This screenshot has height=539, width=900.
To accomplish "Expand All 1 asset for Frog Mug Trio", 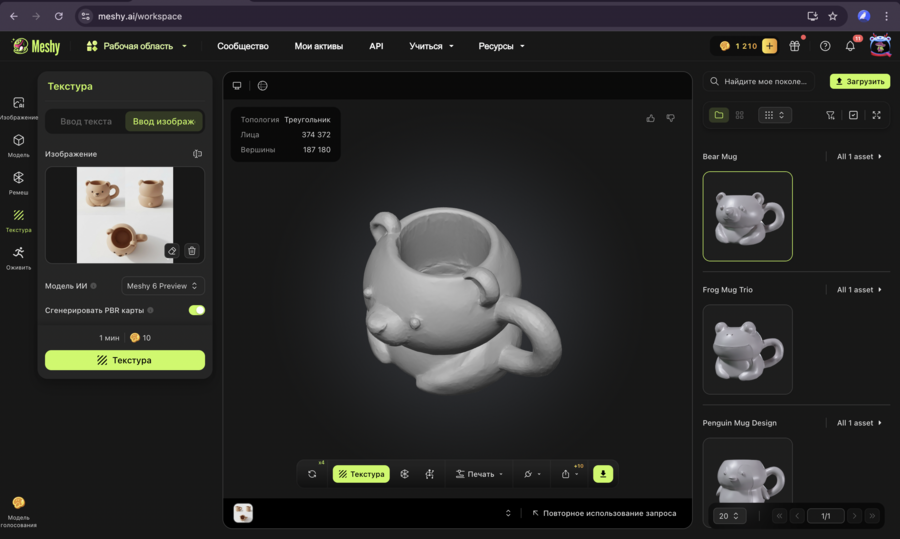I will click(x=859, y=289).
